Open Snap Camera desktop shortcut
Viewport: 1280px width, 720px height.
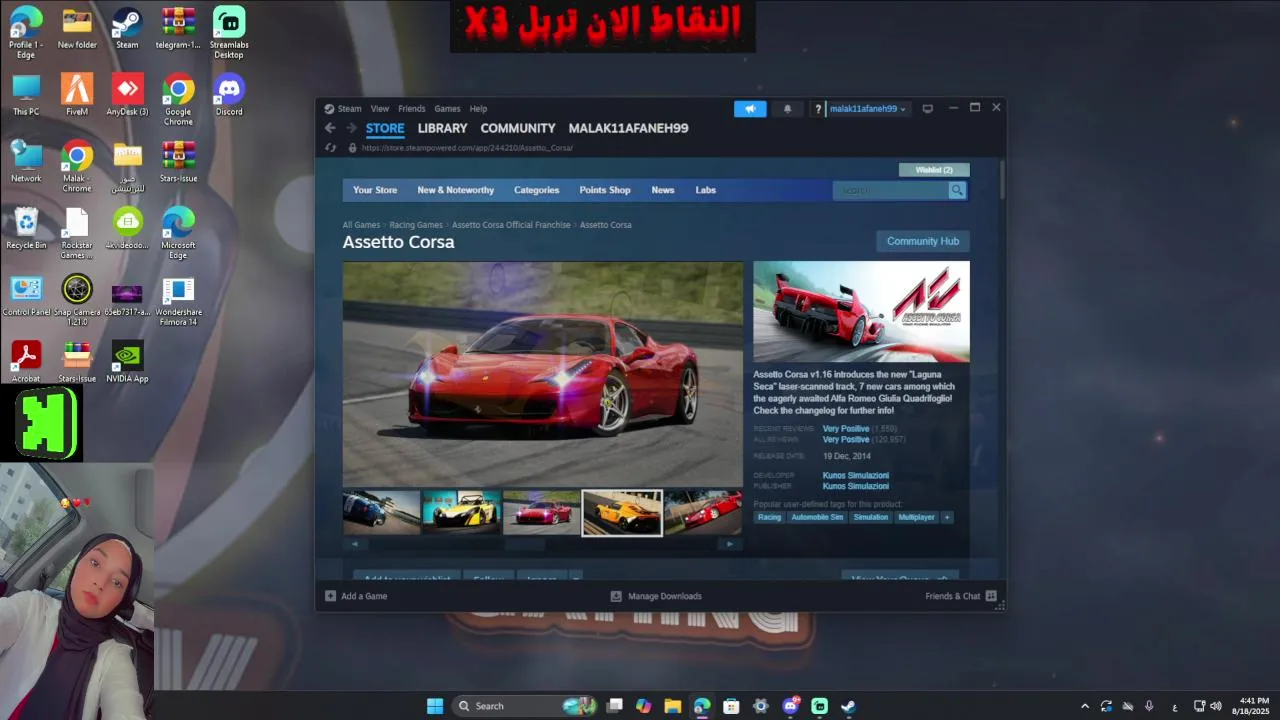77,300
